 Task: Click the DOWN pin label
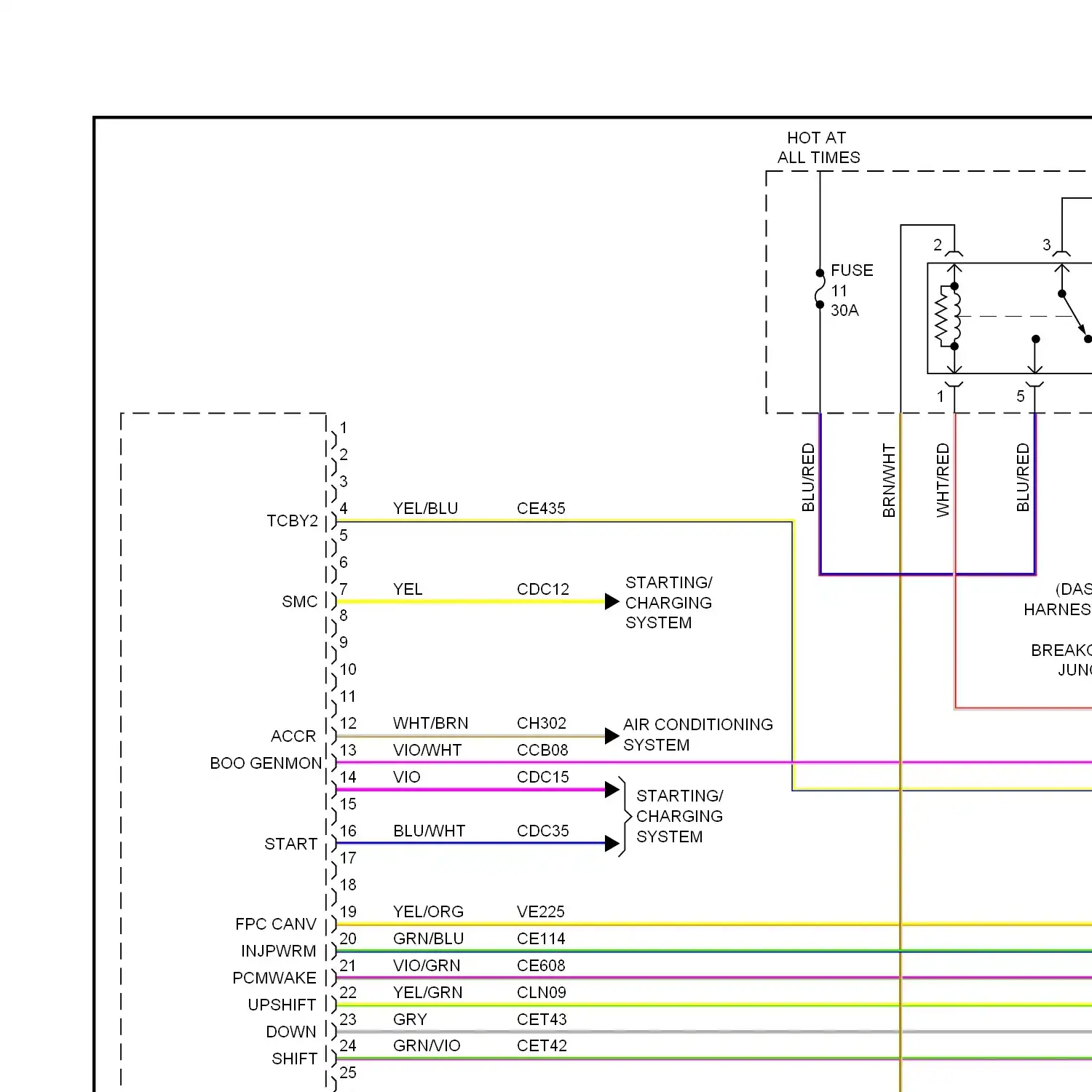click(x=291, y=1032)
